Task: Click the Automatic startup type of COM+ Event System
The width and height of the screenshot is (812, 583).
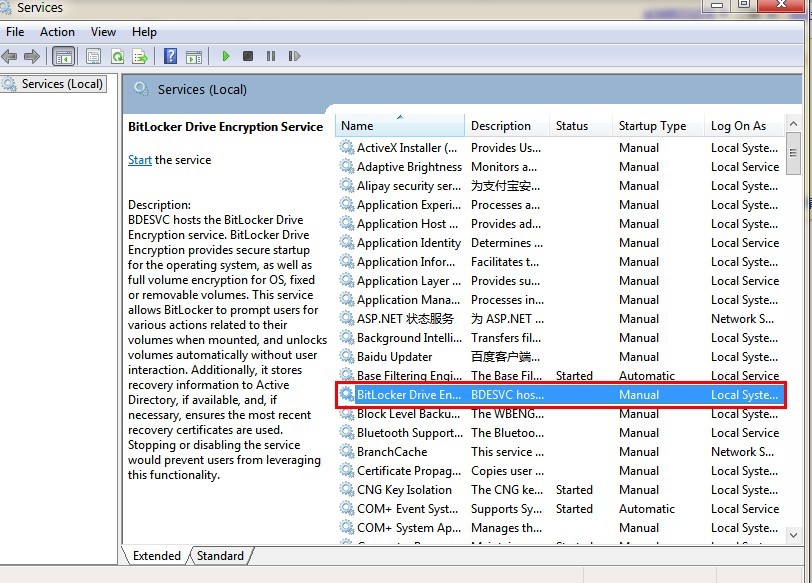Action: click(x=647, y=509)
